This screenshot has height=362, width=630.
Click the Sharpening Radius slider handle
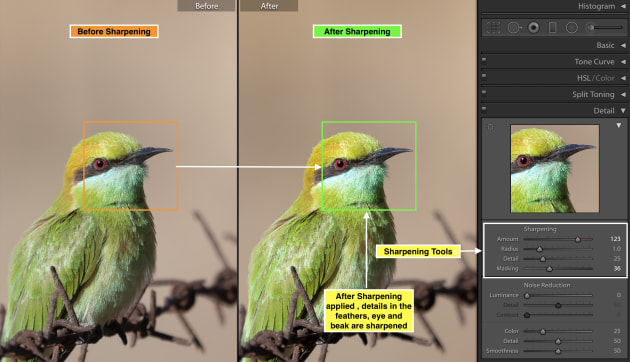pos(540,249)
